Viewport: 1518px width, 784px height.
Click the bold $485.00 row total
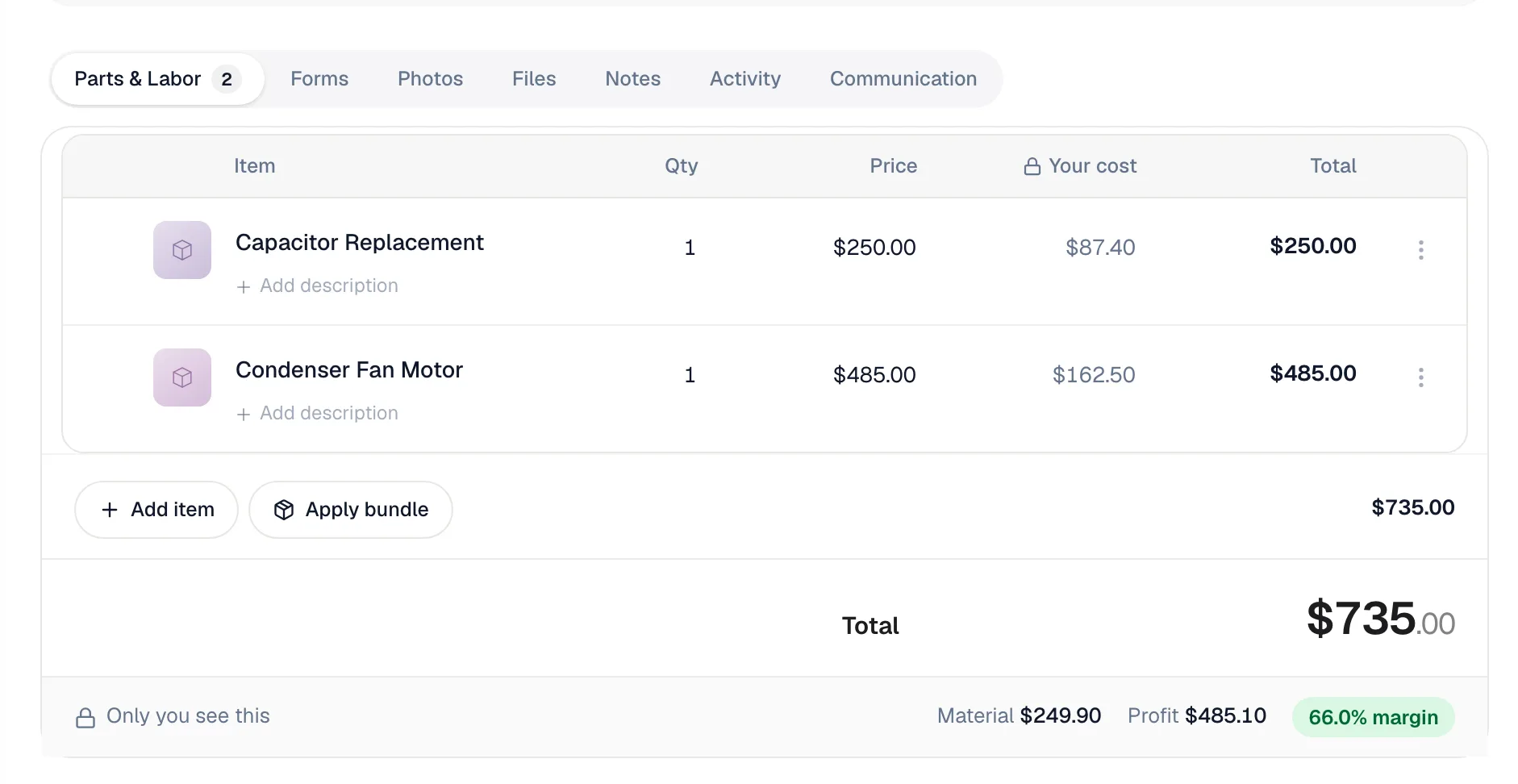[x=1313, y=373]
